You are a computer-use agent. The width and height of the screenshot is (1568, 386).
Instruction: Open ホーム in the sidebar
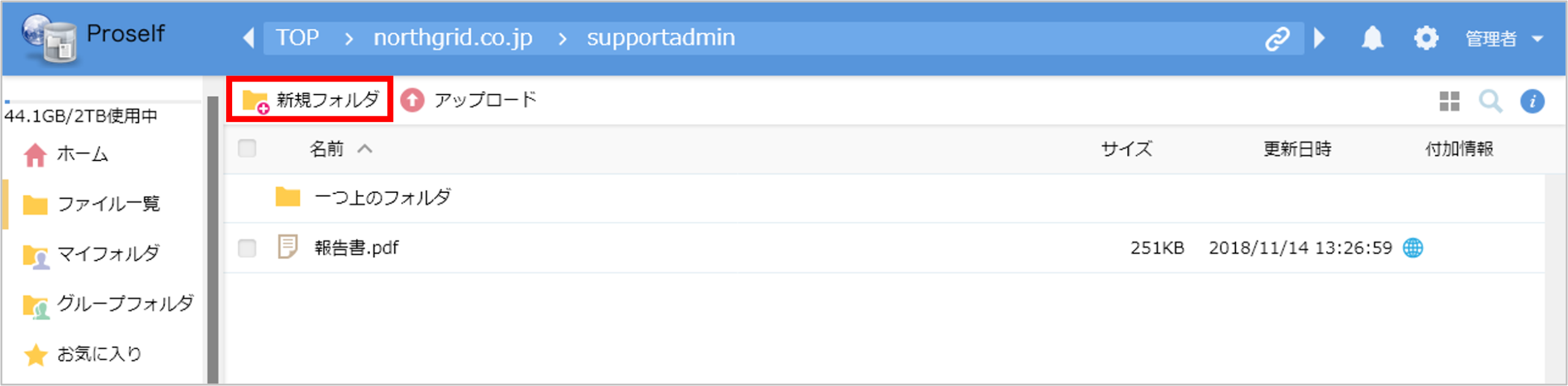pyautogui.click(x=81, y=154)
